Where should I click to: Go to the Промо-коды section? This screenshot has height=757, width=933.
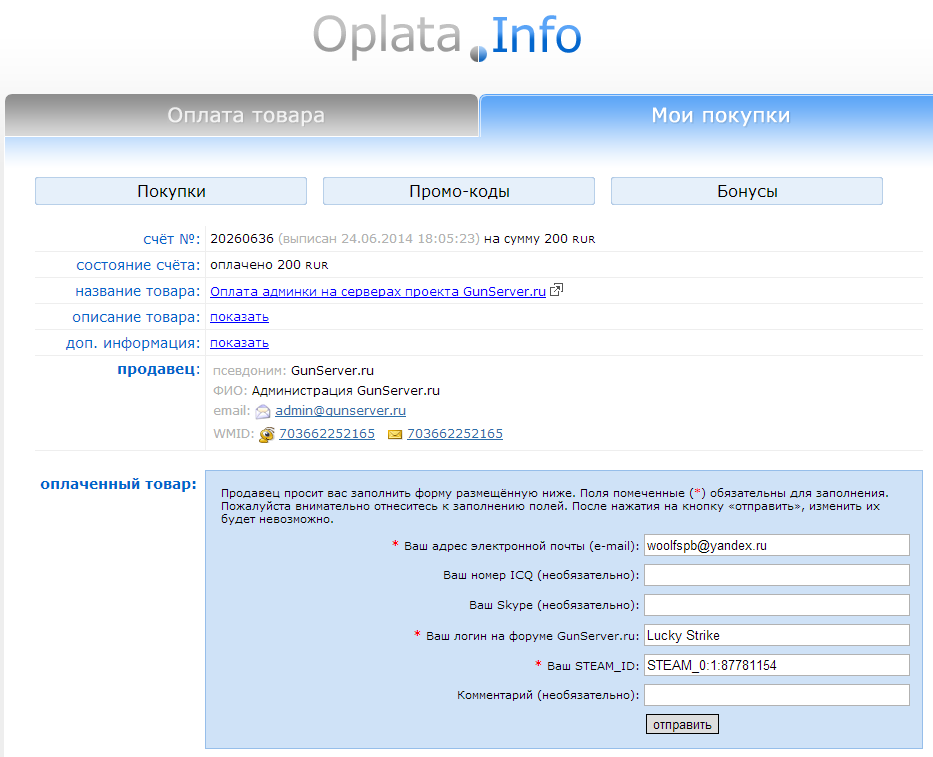(x=459, y=191)
